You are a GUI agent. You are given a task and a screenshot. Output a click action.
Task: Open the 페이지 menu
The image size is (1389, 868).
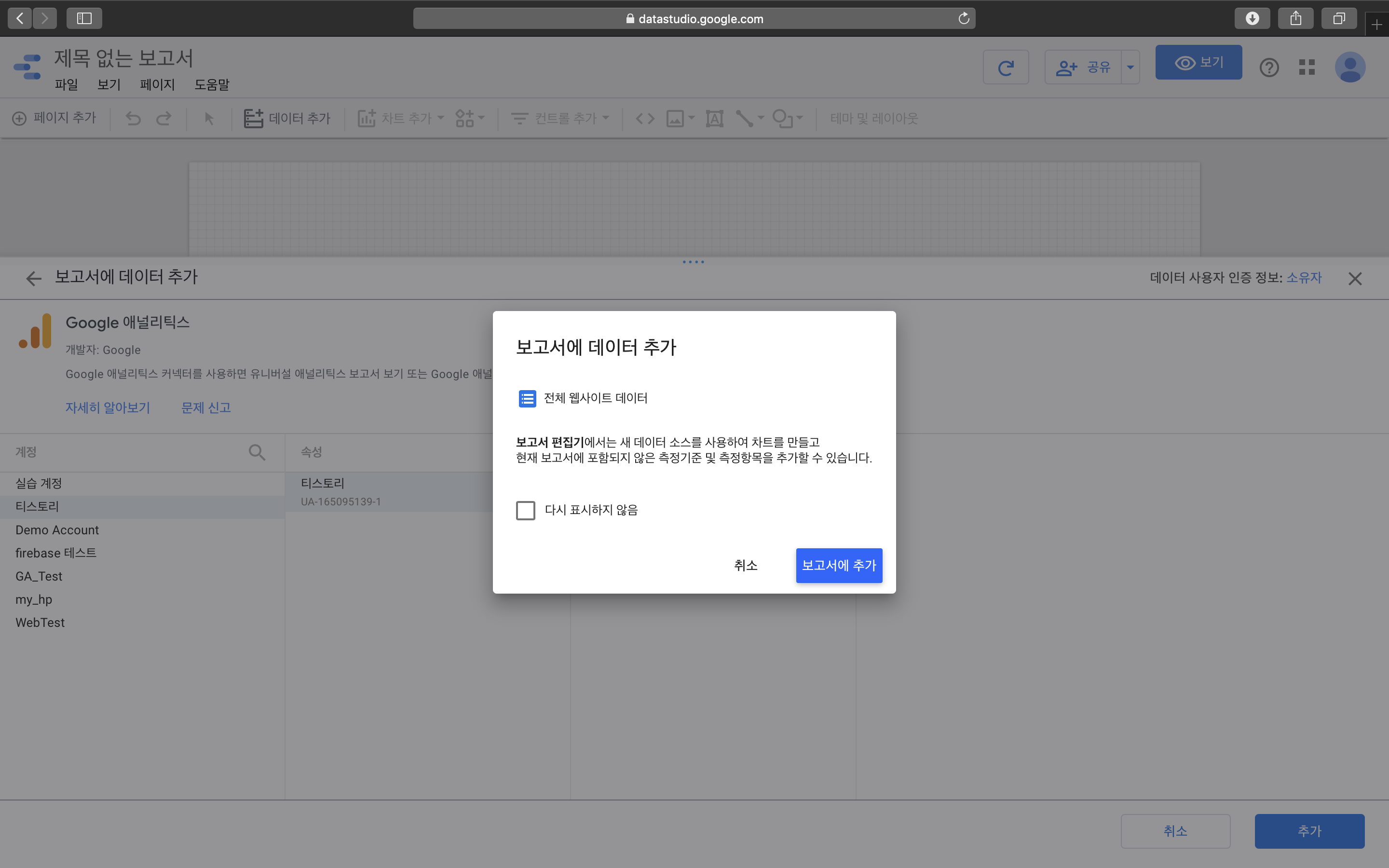click(x=157, y=84)
